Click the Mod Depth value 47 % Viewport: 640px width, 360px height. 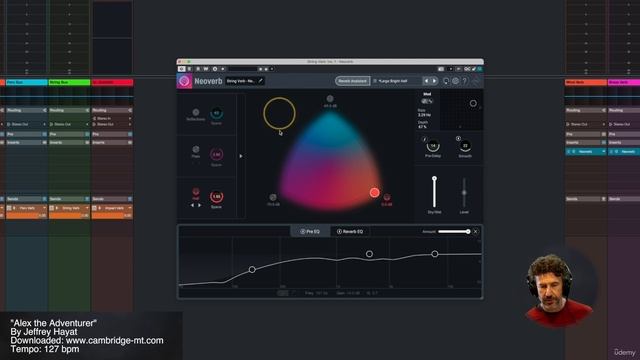pyautogui.click(x=422, y=127)
